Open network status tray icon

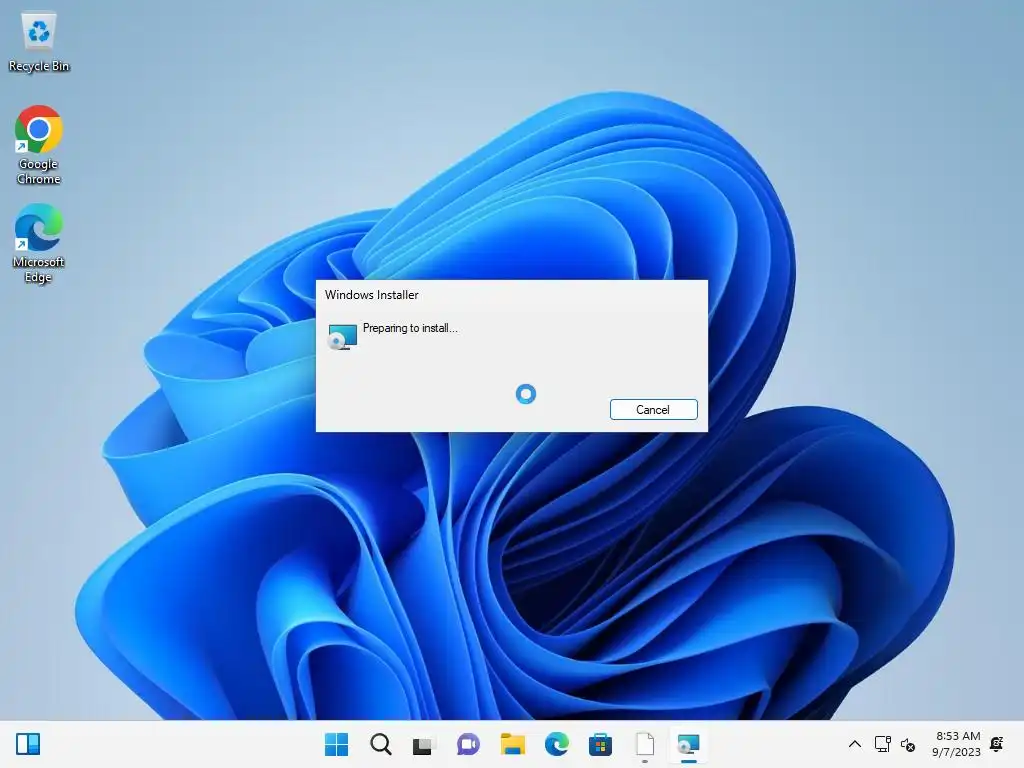point(882,744)
